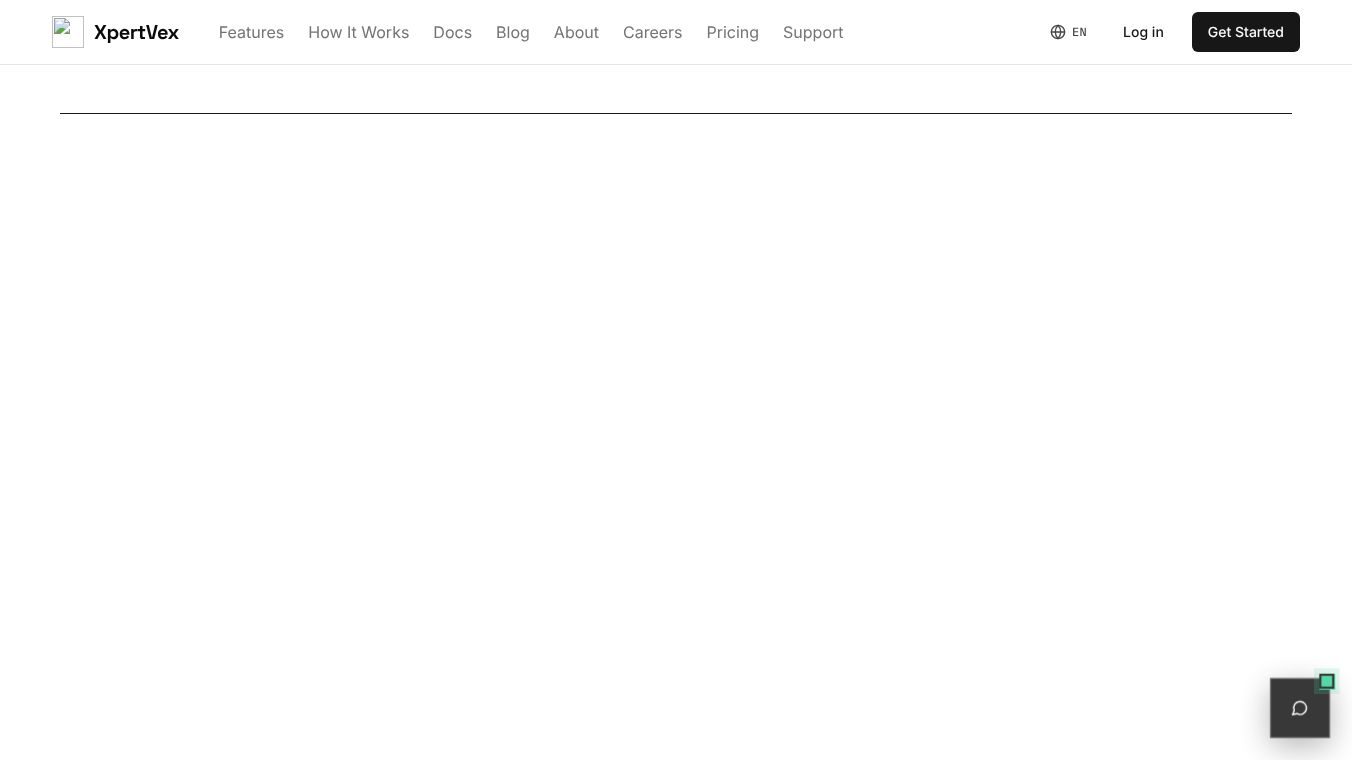The width and height of the screenshot is (1352, 760).
Task: Open the chat widget button
Action: pos(1299,708)
